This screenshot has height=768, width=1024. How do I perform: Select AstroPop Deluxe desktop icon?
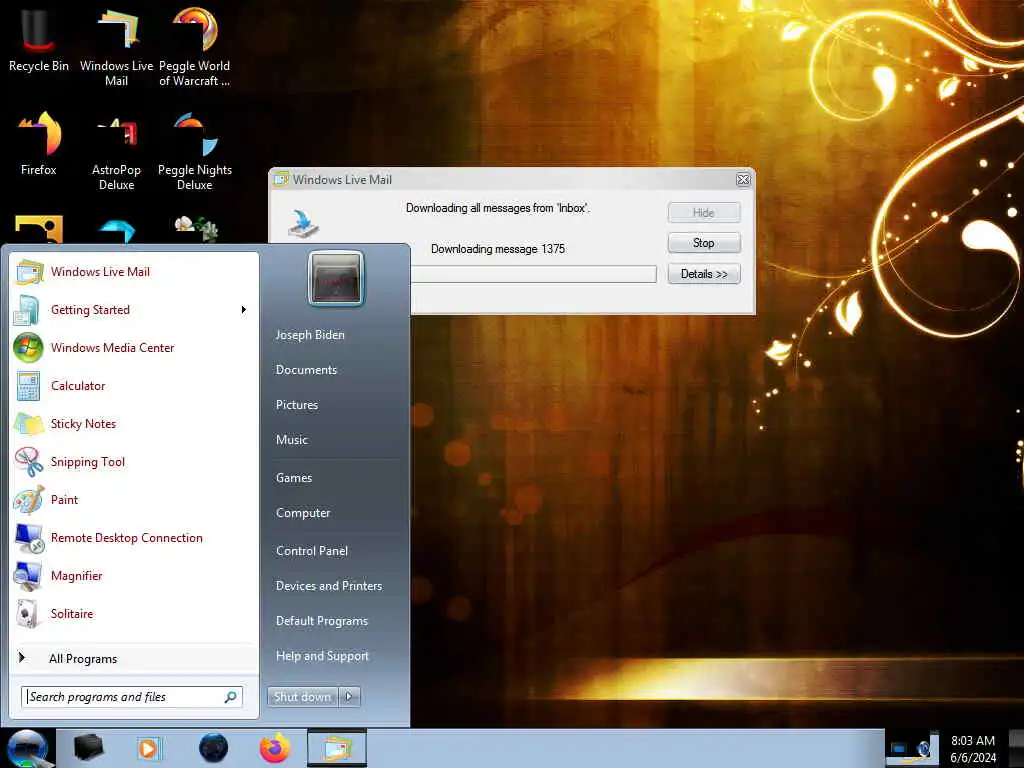(116, 152)
